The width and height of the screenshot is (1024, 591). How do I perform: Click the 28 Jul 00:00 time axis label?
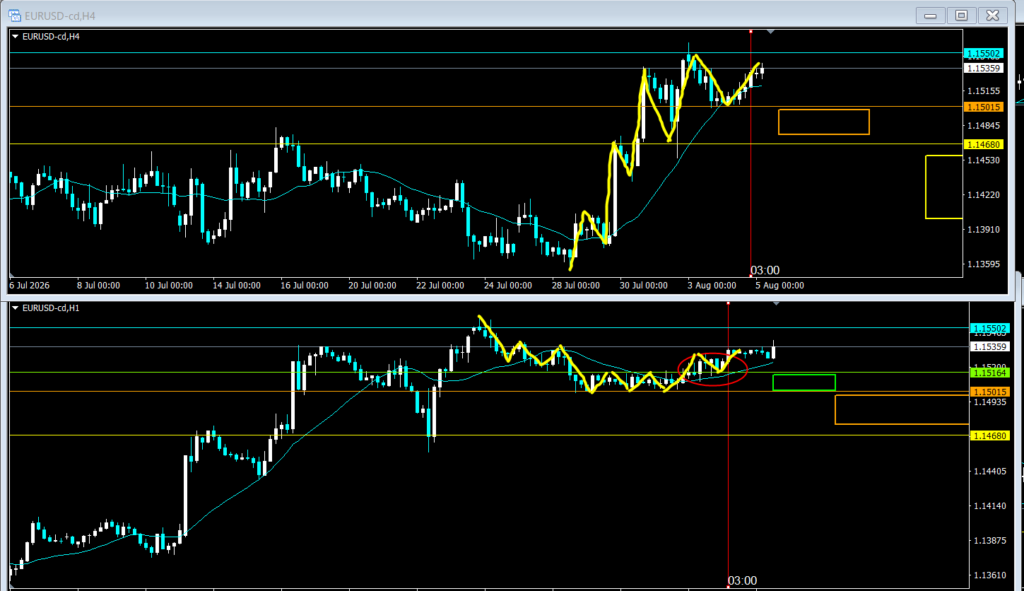[576, 285]
